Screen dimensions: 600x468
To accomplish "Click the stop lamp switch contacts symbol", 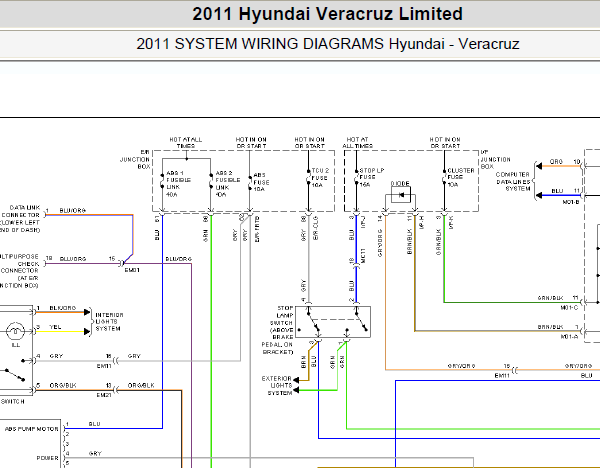I will (333, 322).
